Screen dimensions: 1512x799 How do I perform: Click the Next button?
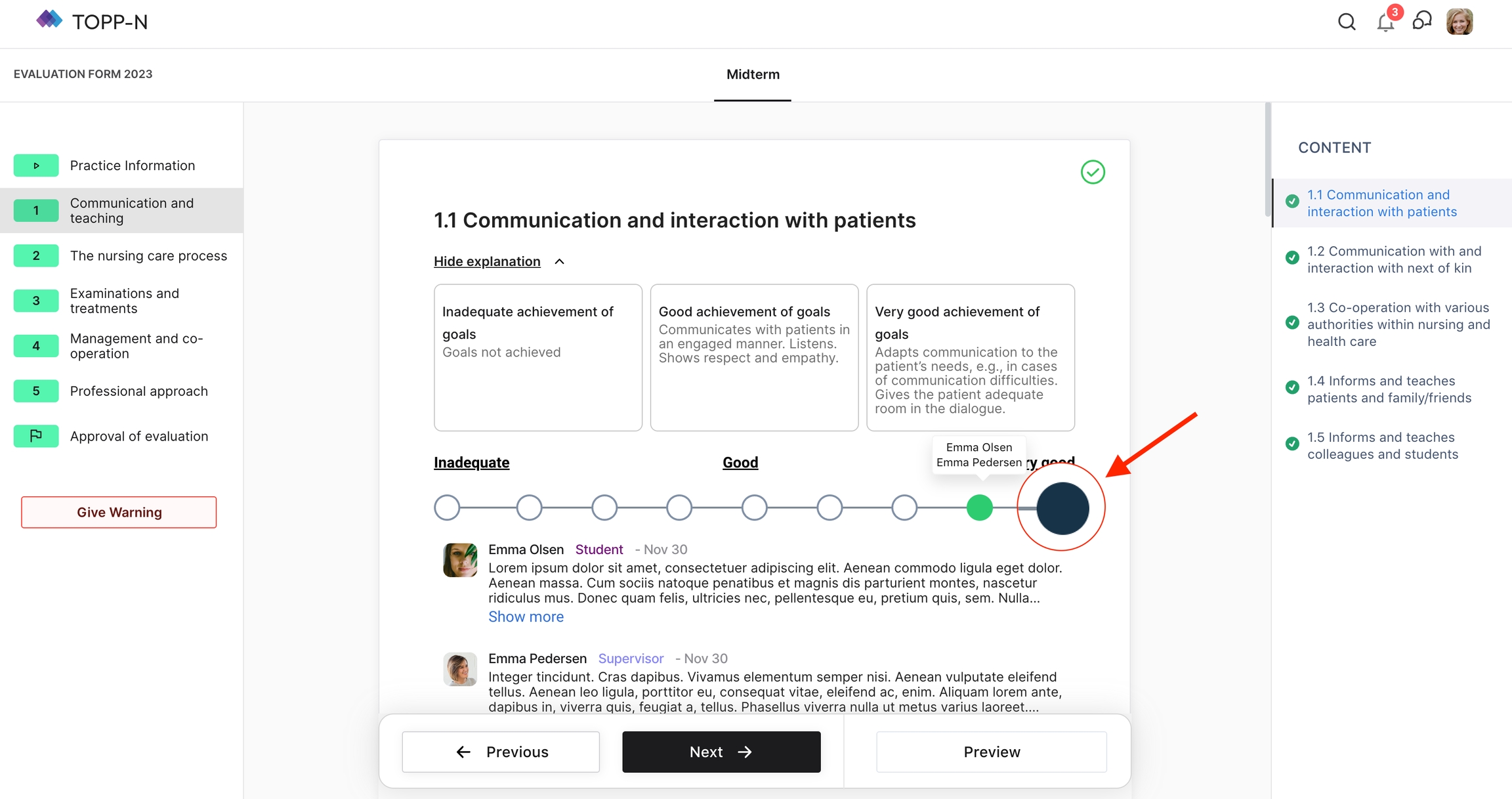pos(721,752)
